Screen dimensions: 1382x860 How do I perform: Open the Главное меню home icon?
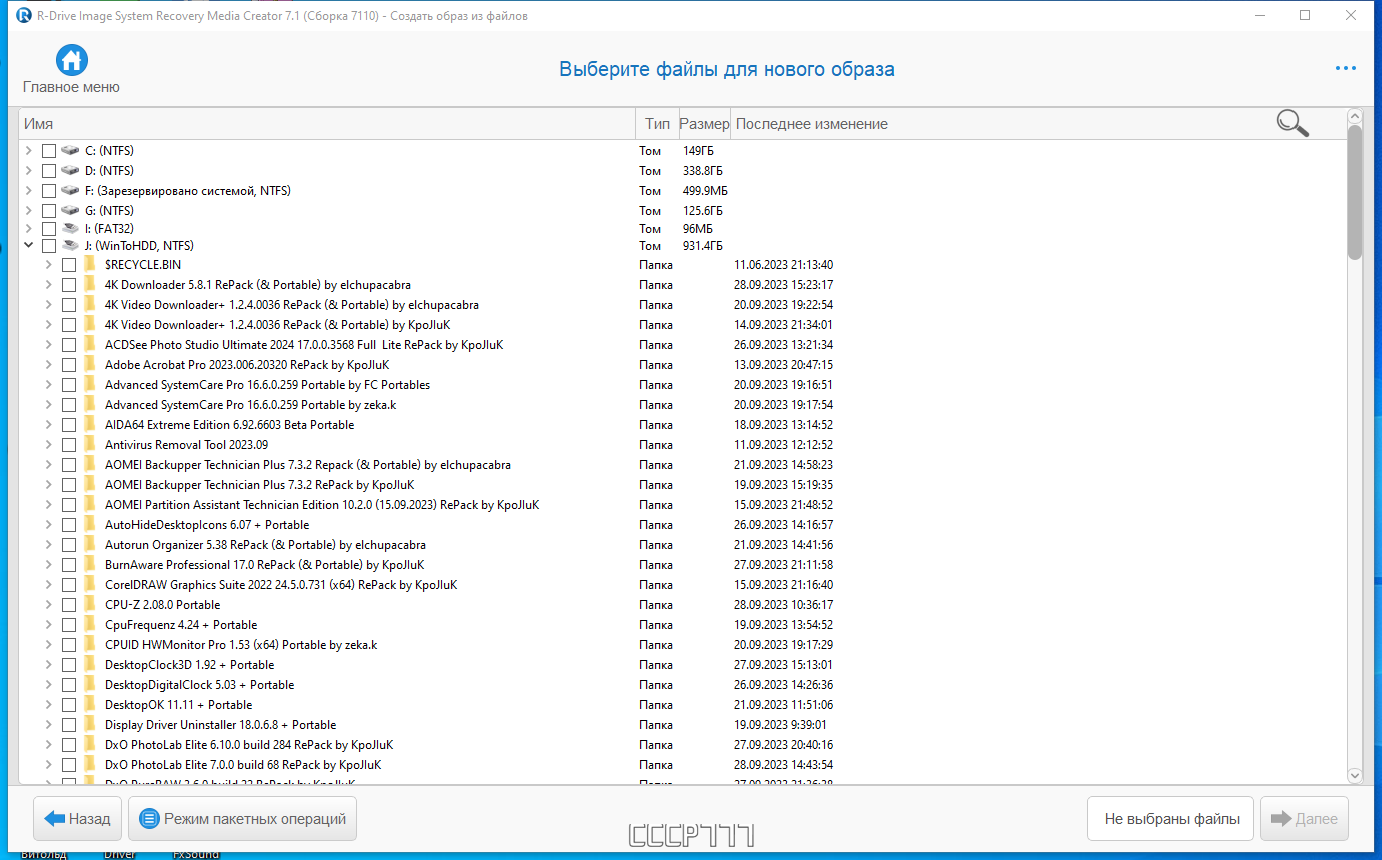click(x=71, y=61)
